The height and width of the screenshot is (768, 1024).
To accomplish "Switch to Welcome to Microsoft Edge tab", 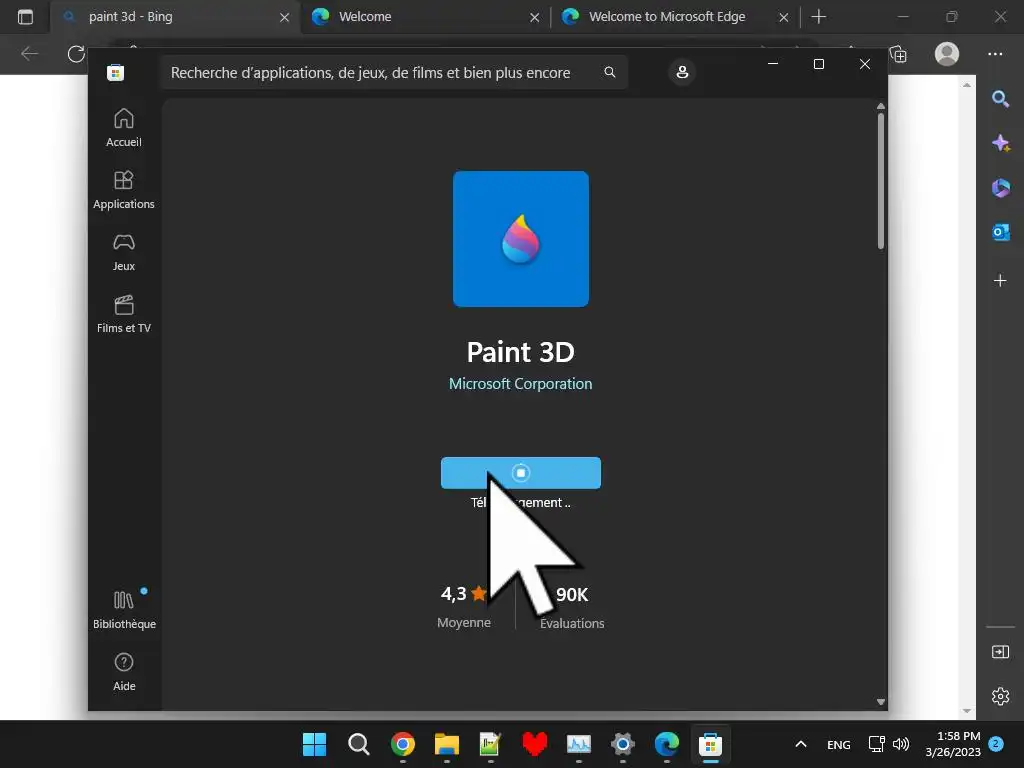I will 675,17.
